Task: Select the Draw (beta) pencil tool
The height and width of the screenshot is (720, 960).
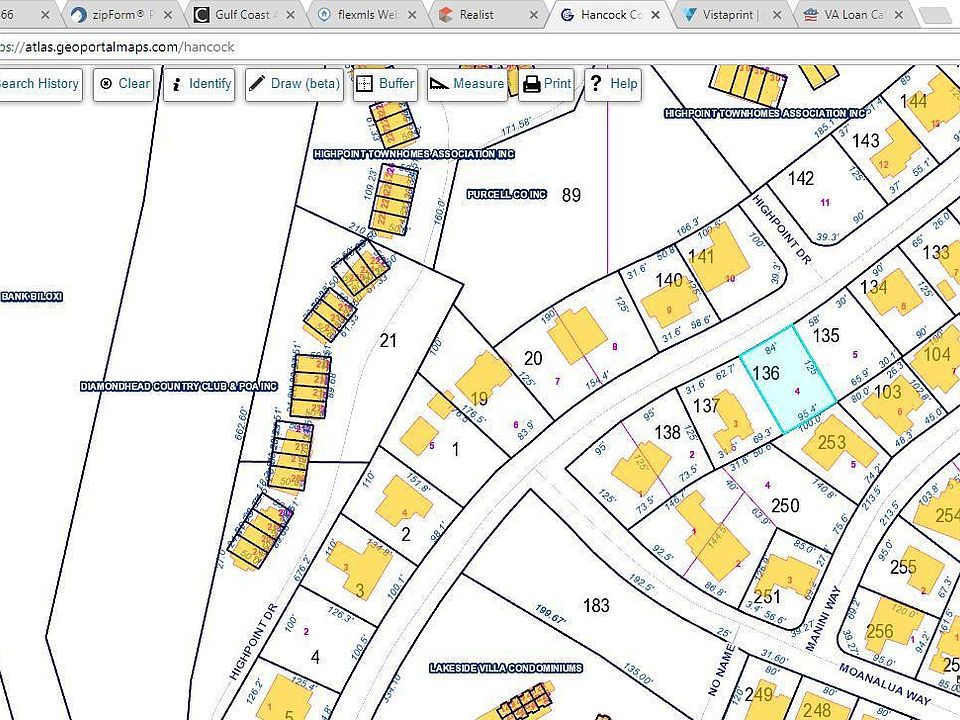Action: coord(294,84)
